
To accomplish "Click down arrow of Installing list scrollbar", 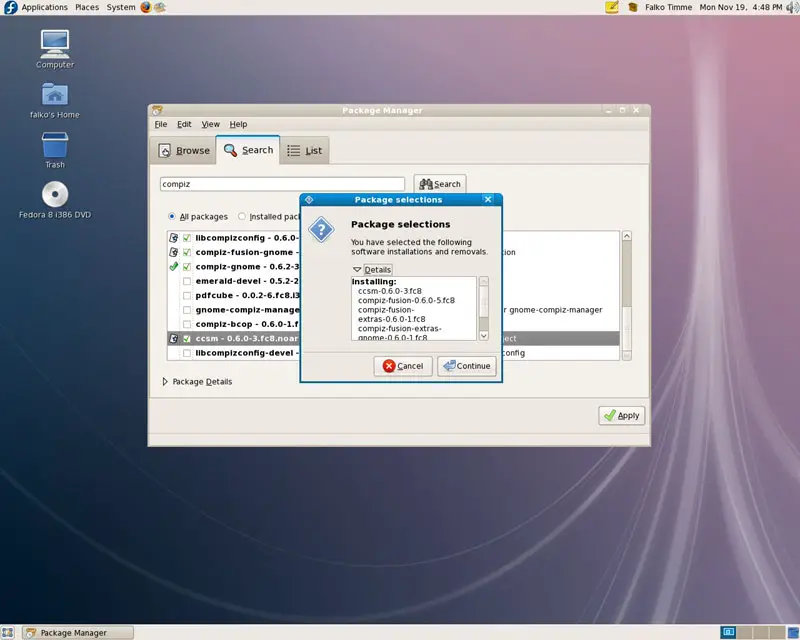I will (484, 335).
